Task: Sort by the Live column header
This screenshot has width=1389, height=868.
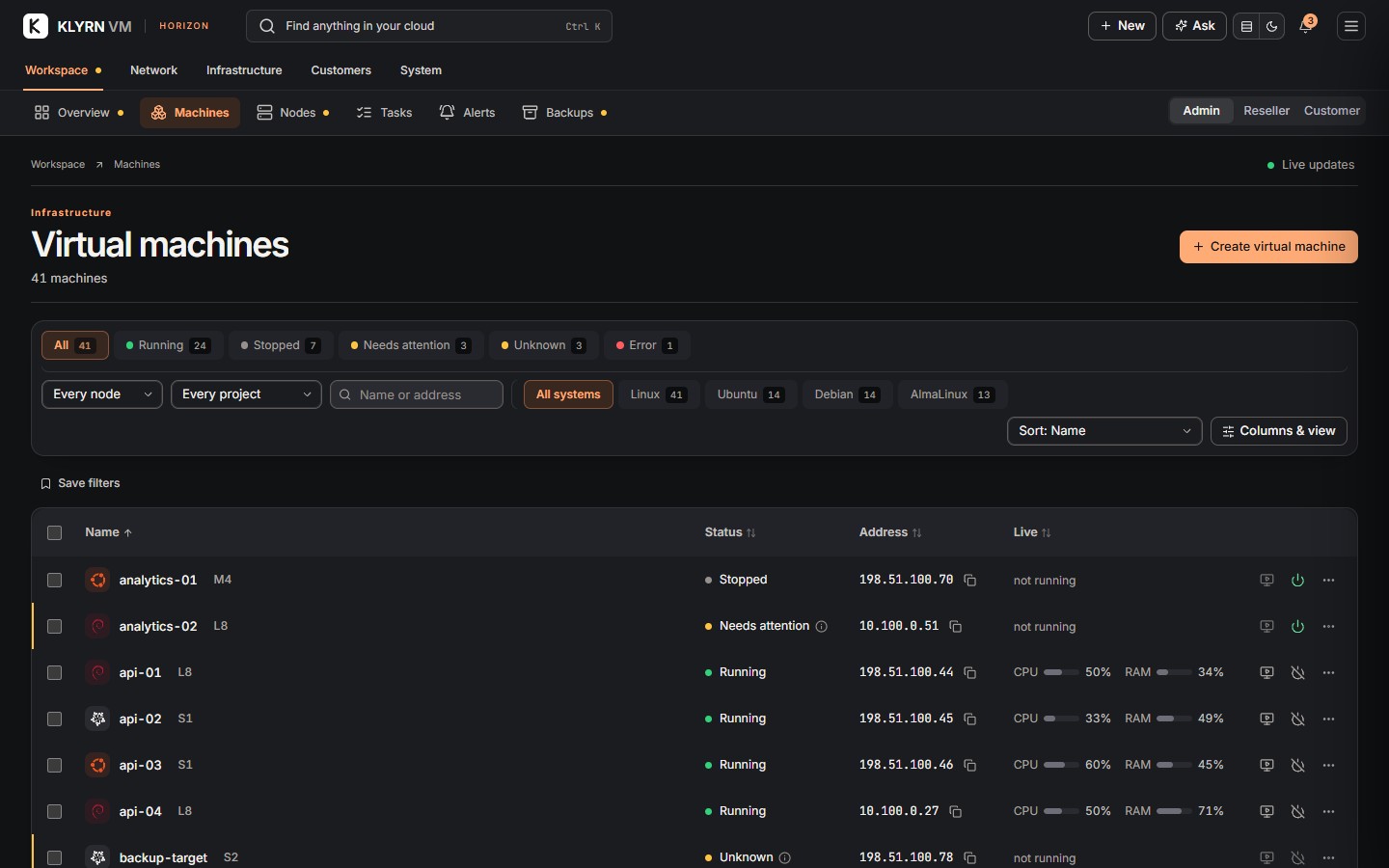Action: point(1032,532)
